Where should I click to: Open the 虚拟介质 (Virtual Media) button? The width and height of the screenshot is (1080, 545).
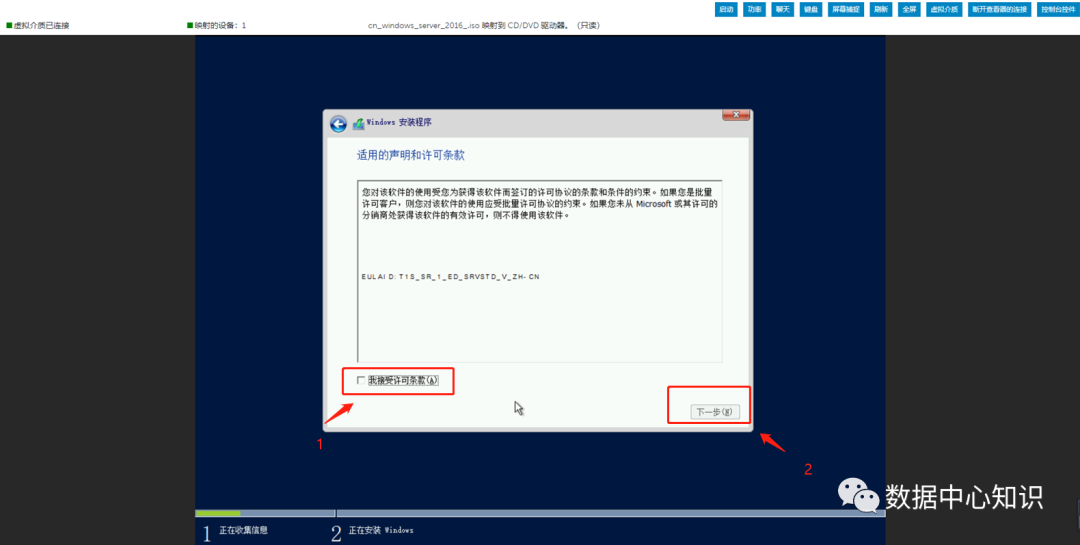coord(944,10)
